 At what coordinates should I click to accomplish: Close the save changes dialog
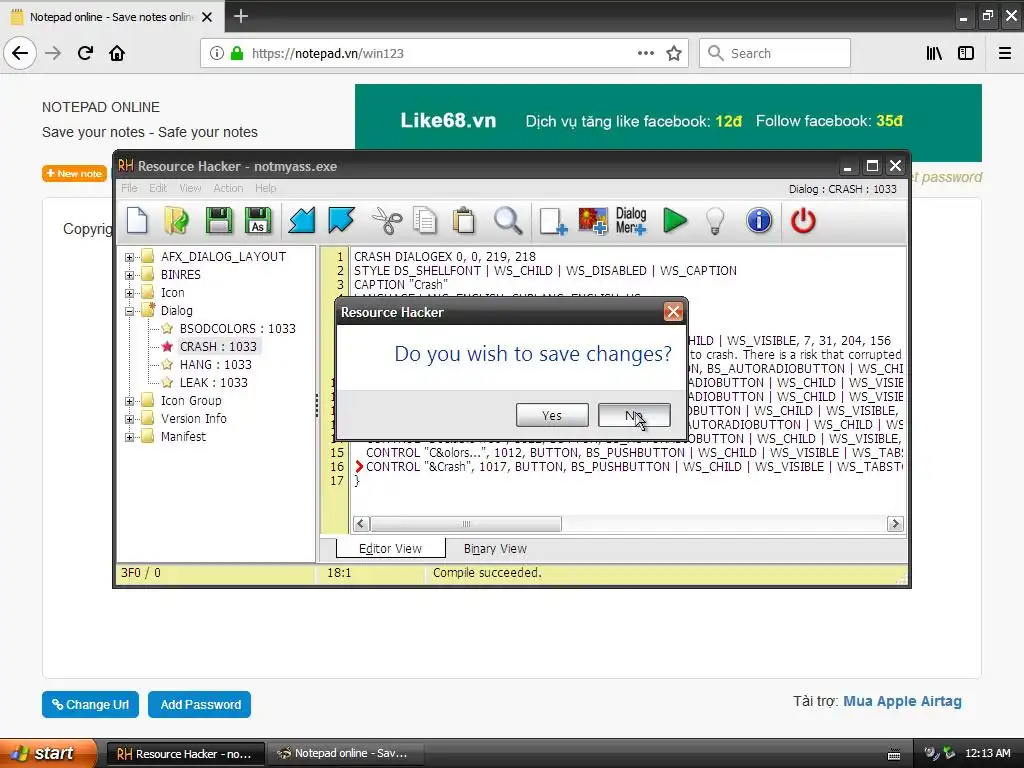[x=673, y=312]
